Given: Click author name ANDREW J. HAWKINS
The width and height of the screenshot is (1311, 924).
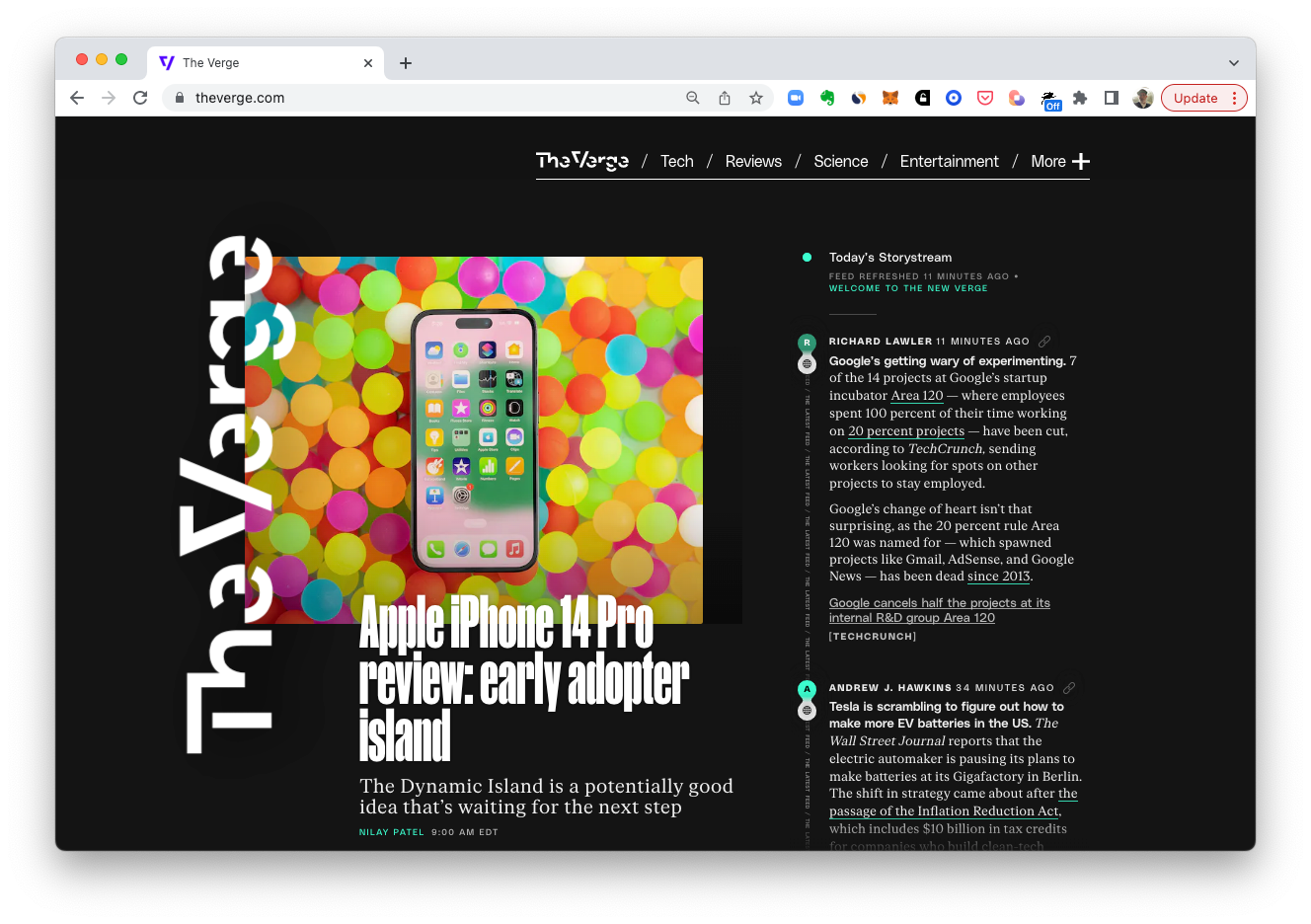Looking at the screenshot, I should point(890,688).
